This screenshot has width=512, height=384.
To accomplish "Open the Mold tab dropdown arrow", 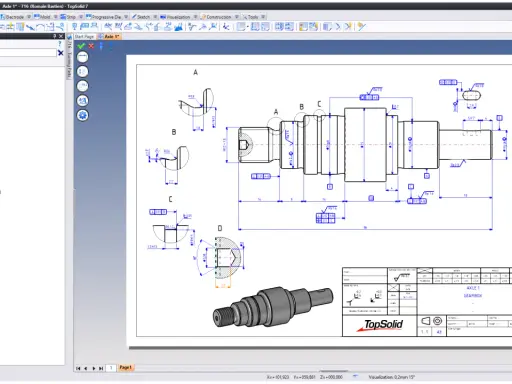I will [55, 16].
